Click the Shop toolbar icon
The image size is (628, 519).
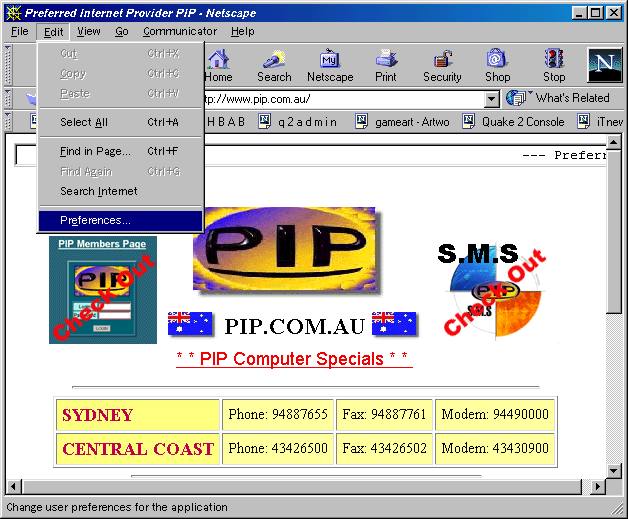coord(497,65)
